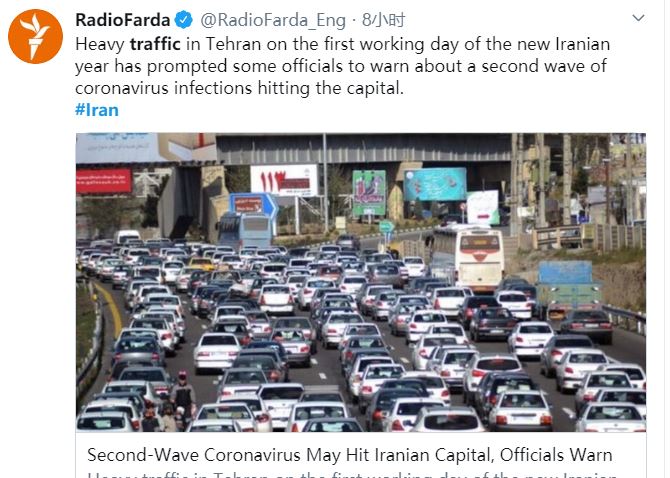The width and height of the screenshot is (670, 478).
Task: Open the Tehran traffic jam photo
Action: click(361, 282)
